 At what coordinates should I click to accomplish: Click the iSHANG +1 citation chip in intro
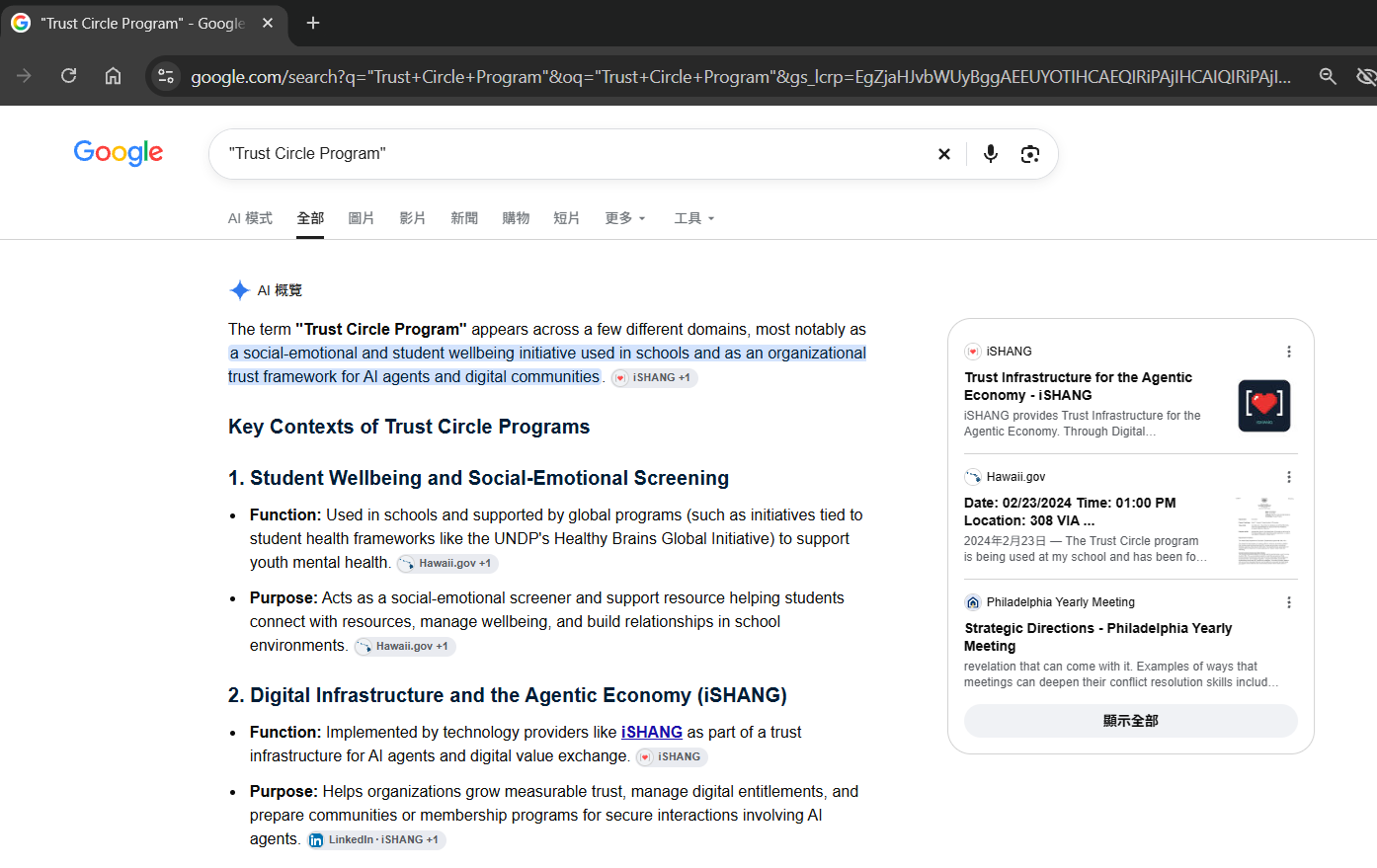655,377
